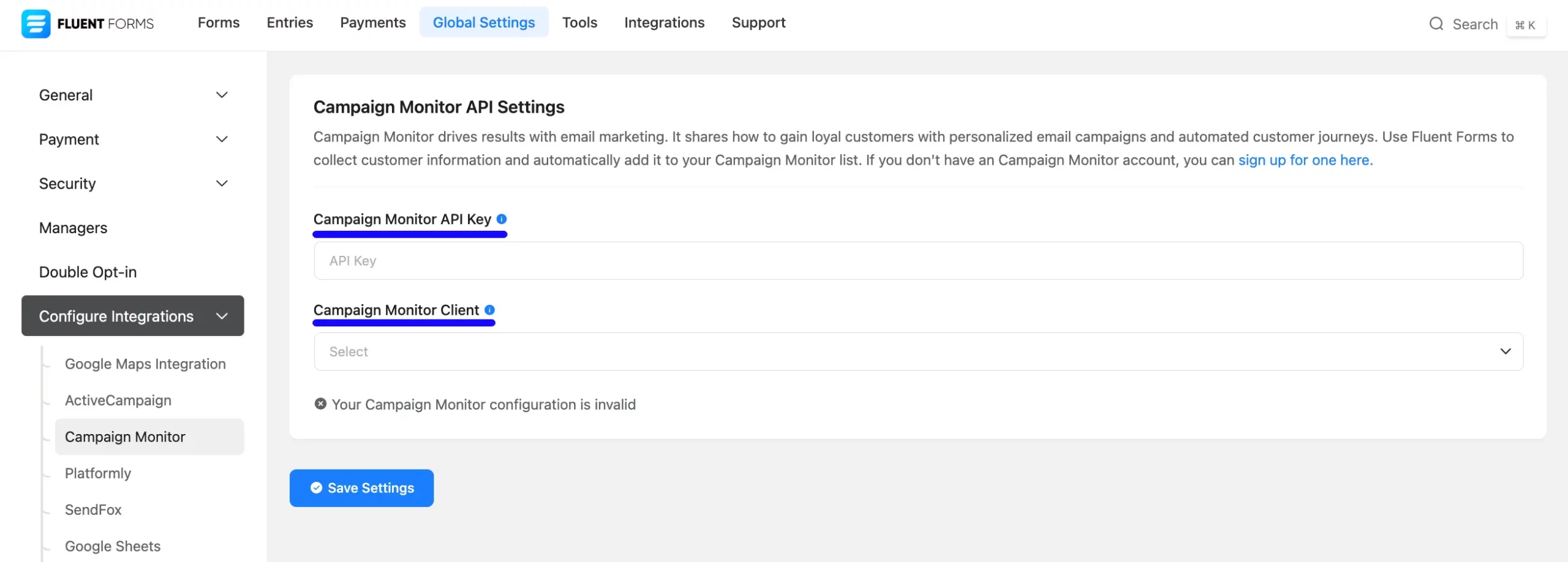Open the Integrations menu
The image size is (1568, 562).
pyautogui.click(x=664, y=23)
